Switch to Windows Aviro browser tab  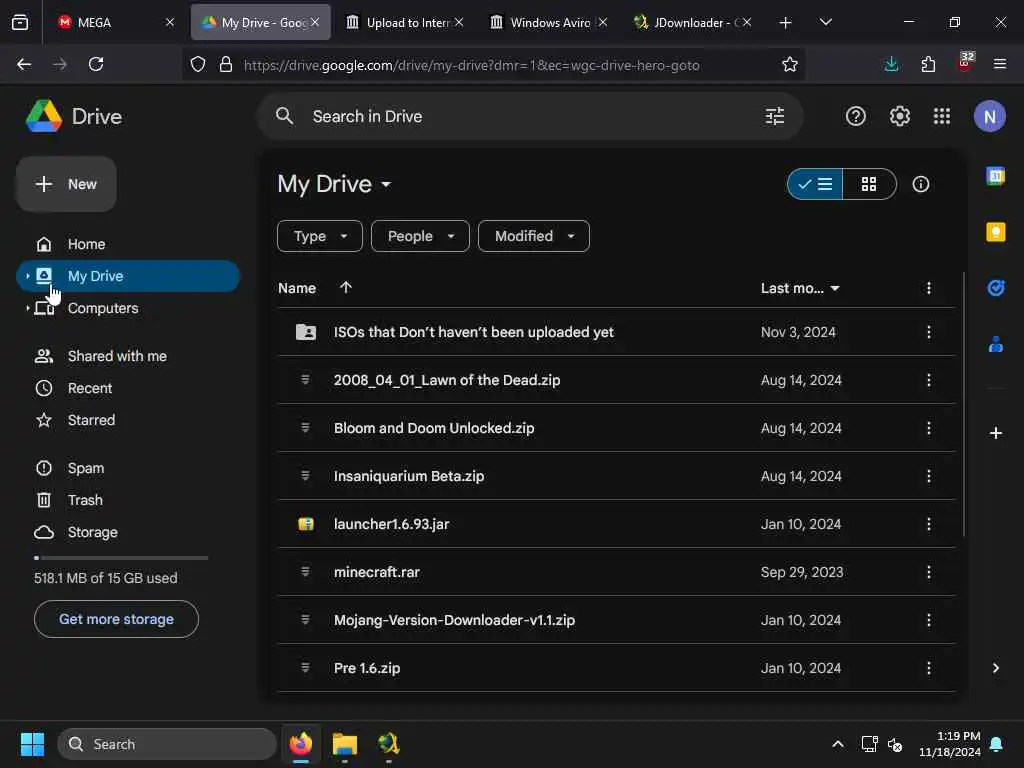[x=547, y=22]
